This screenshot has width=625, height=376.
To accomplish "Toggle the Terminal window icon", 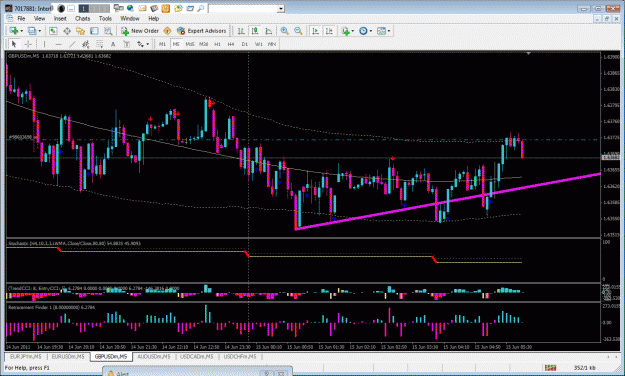I will [94, 31].
